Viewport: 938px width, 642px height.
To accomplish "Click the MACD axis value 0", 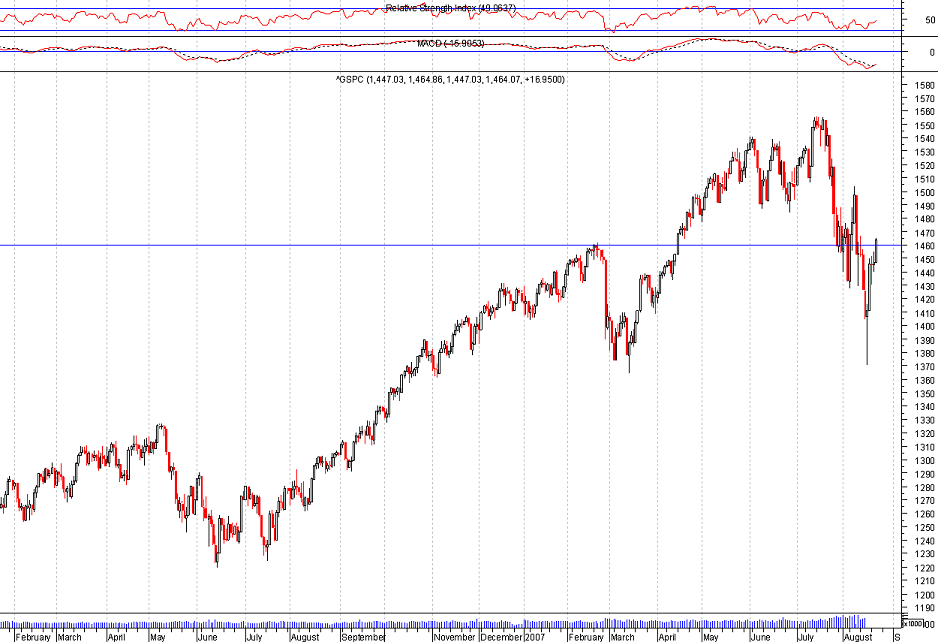I will pos(932,52).
